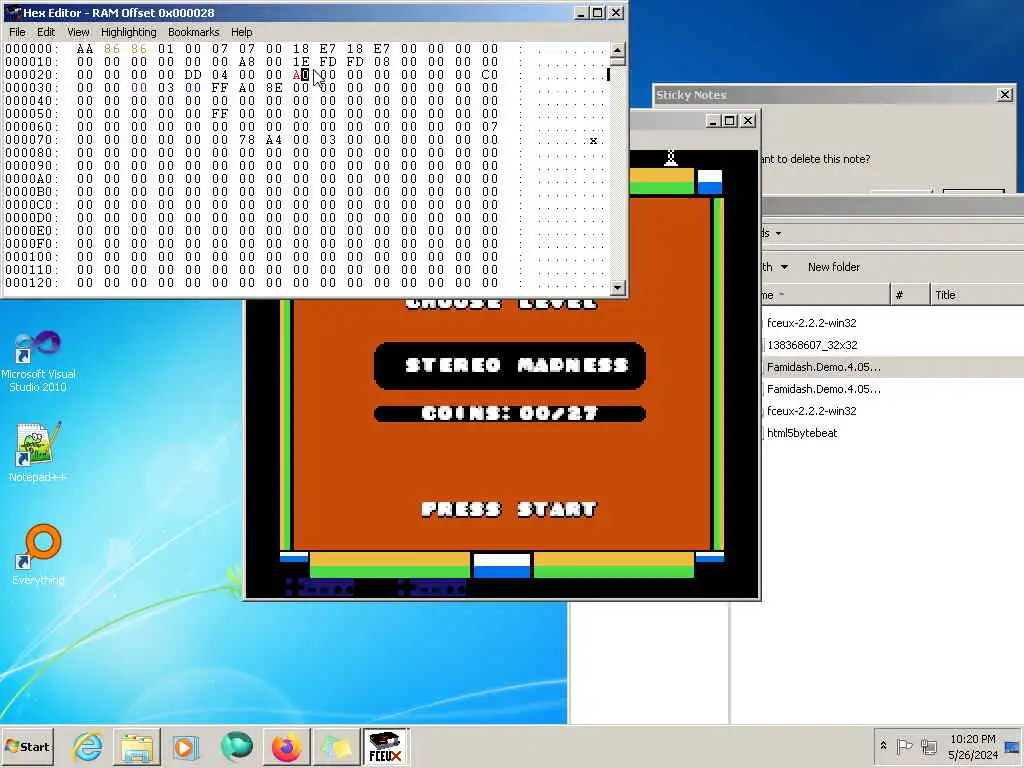Open Windows Explorer from the taskbar

136,746
